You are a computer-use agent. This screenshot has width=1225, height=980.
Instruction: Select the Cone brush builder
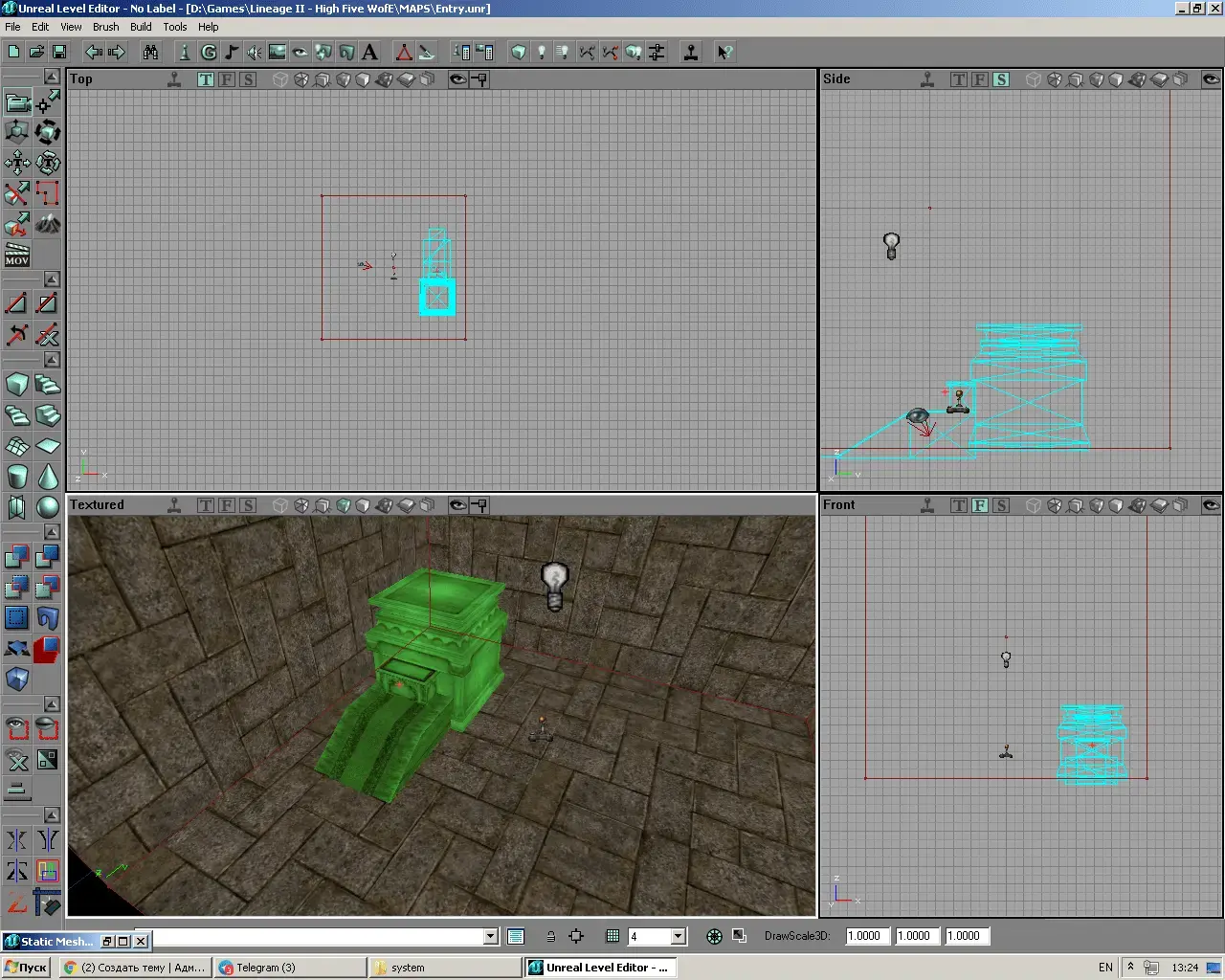[x=47, y=477]
